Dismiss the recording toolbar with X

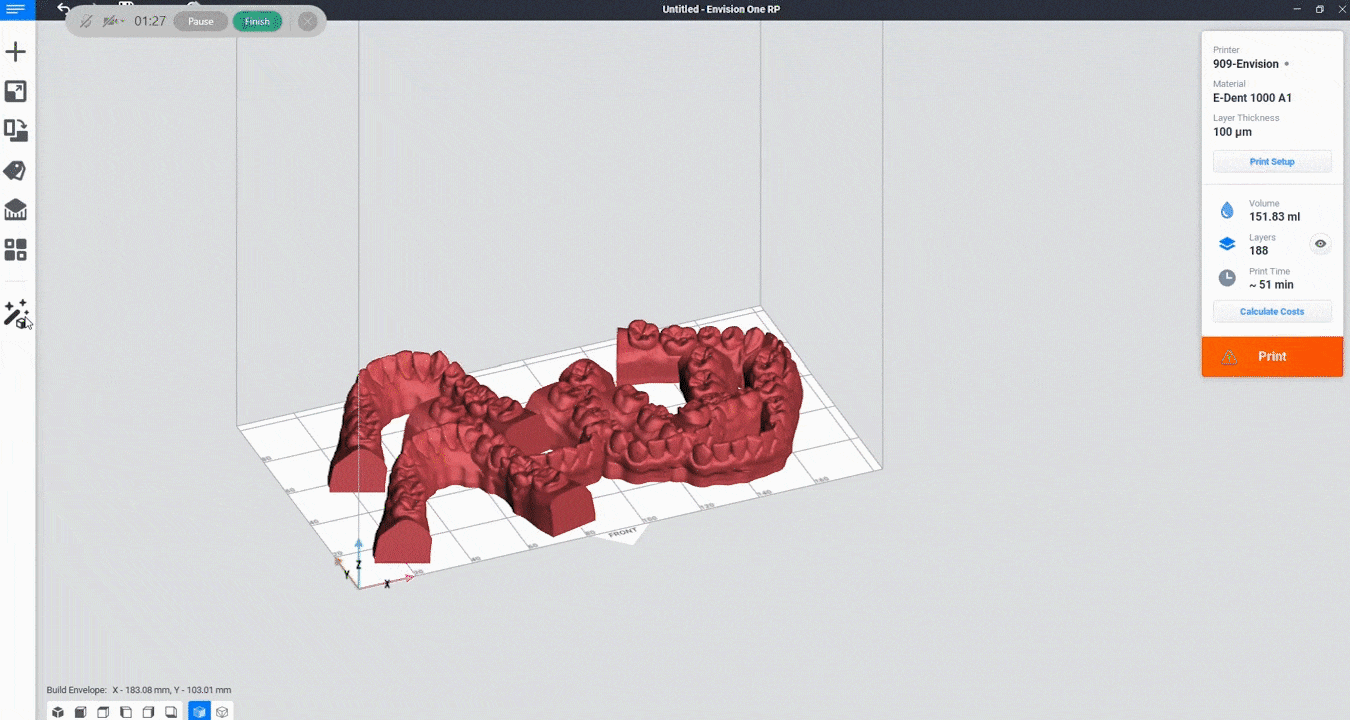pos(308,21)
